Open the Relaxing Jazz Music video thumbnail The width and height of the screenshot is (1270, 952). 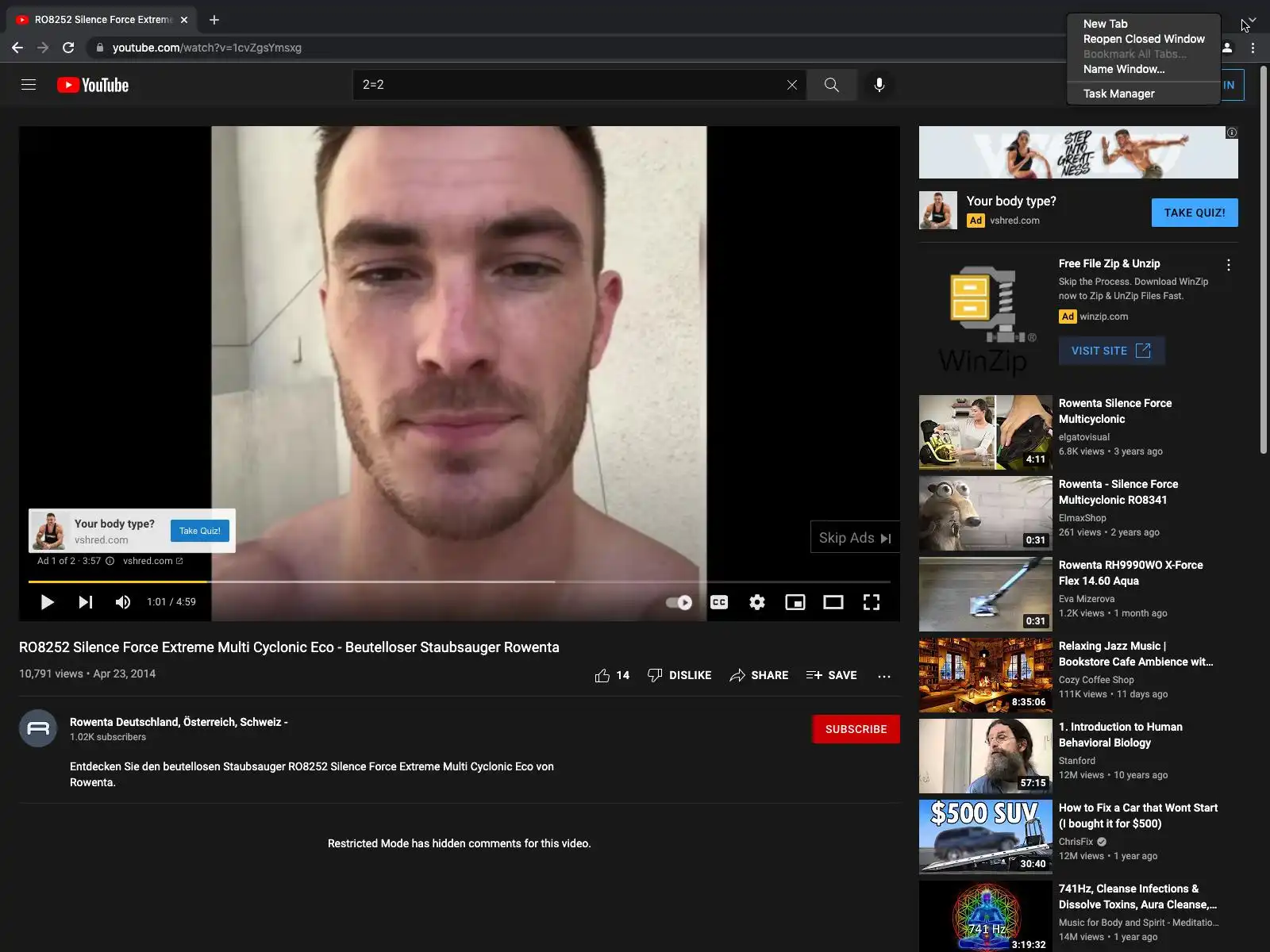(986, 675)
